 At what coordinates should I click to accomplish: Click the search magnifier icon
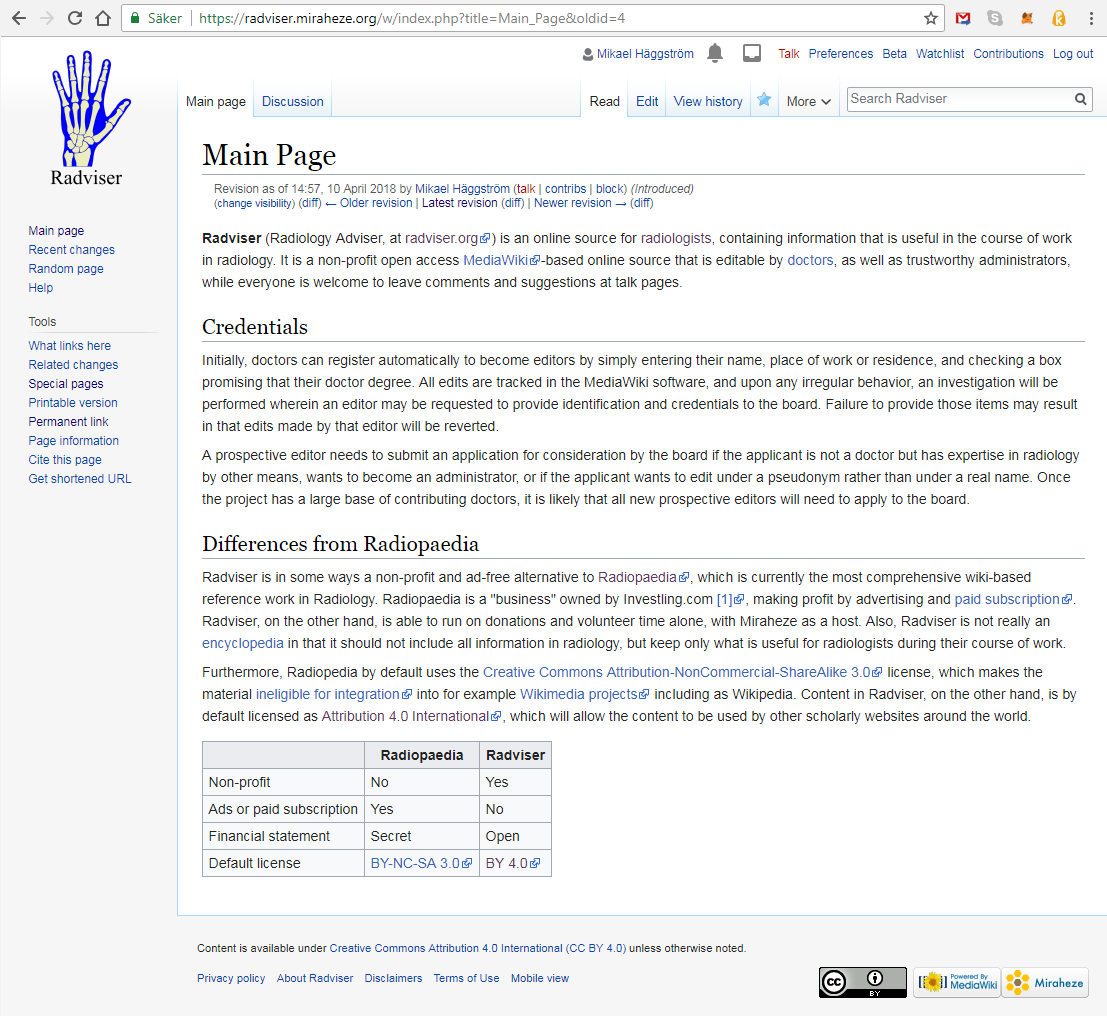[x=1080, y=99]
